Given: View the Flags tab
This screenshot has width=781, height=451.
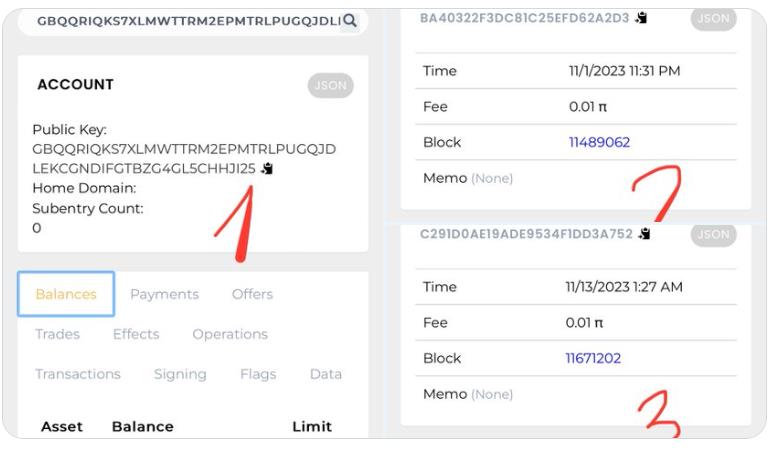Looking at the screenshot, I should [x=258, y=374].
